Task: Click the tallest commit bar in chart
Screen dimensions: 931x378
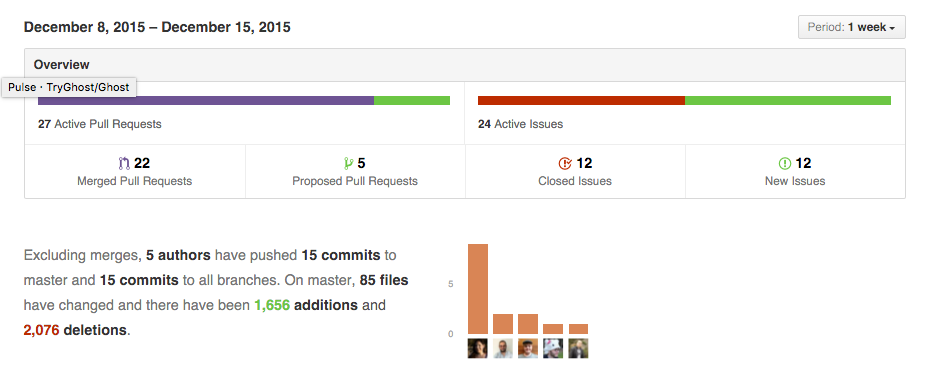Action: point(478,289)
